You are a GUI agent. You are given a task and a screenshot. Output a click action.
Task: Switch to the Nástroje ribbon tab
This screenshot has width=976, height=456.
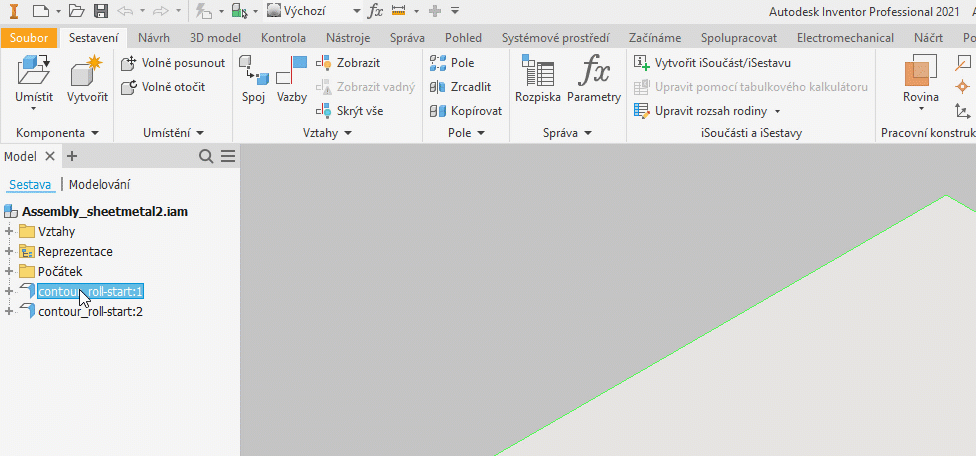pos(350,38)
